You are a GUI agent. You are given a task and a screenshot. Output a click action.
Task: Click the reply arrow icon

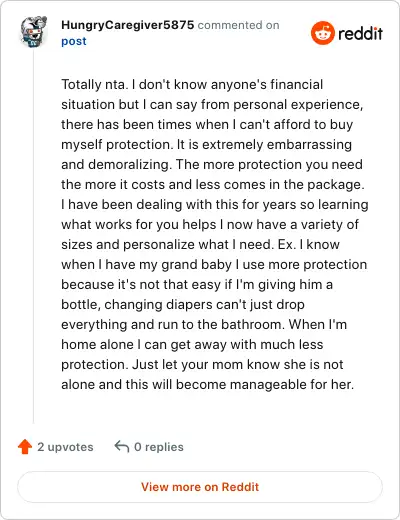click(122, 446)
